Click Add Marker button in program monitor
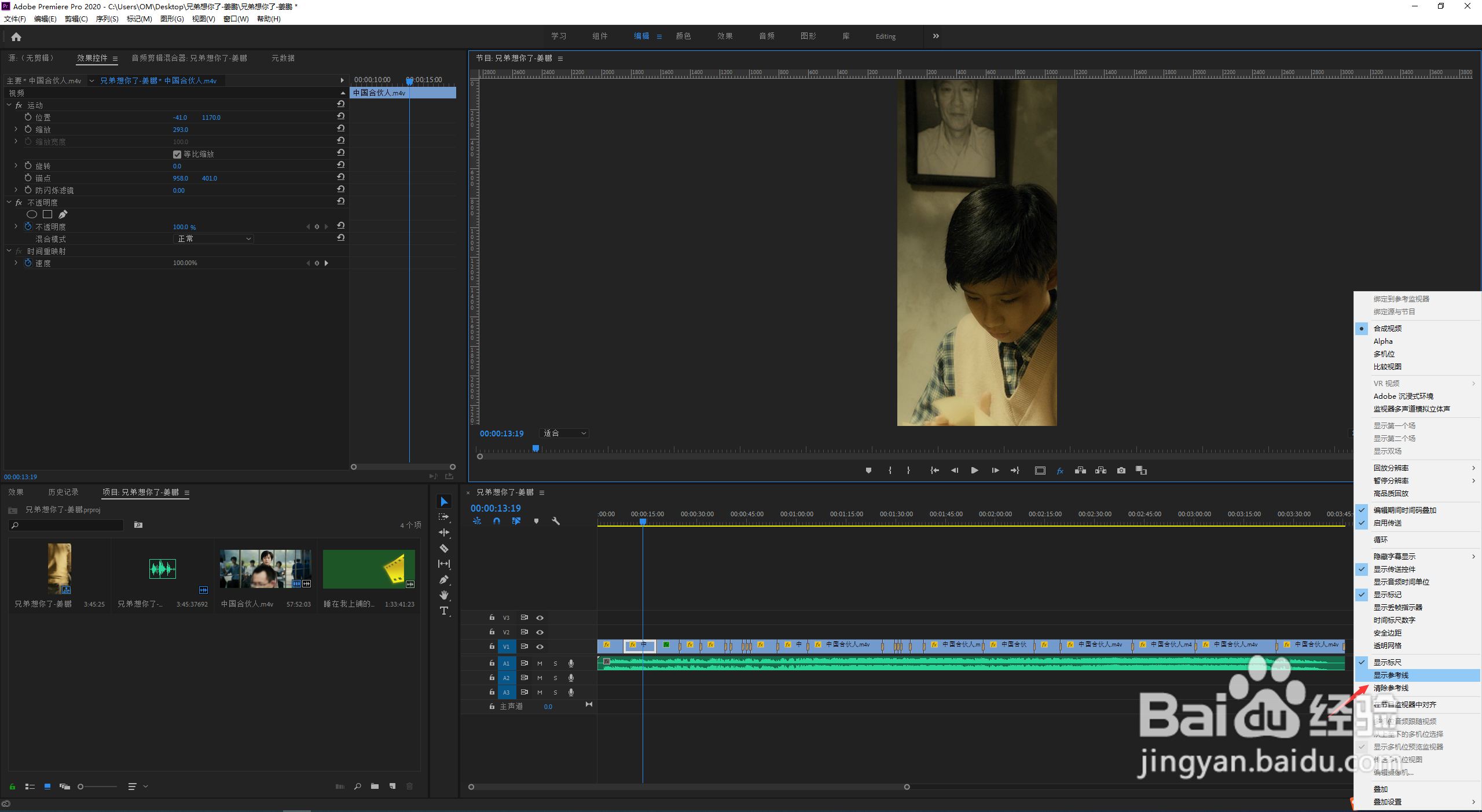The height and width of the screenshot is (812, 1482). click(868, 471)
